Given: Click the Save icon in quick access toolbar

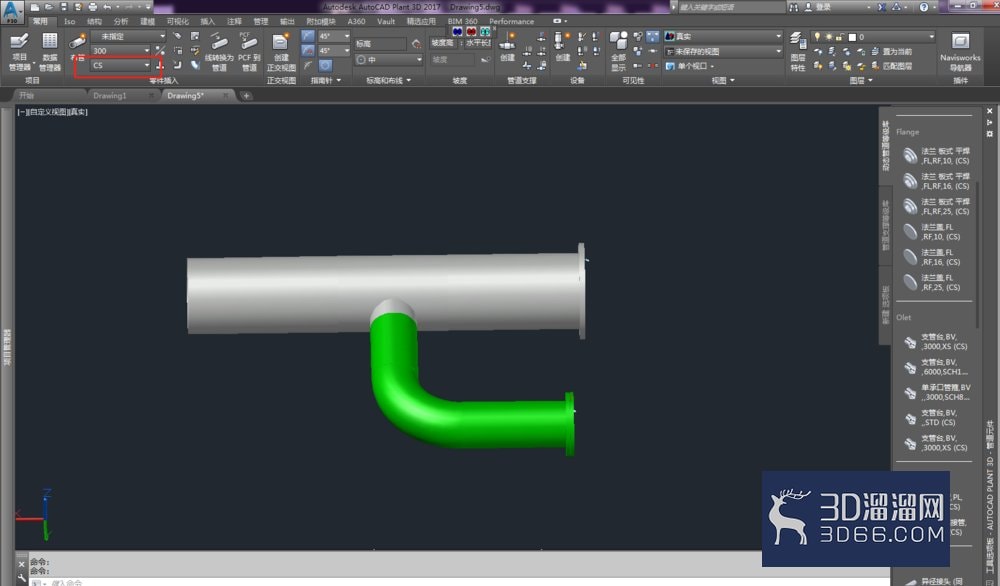Looking at the screenshot, I should pos(64,7).
